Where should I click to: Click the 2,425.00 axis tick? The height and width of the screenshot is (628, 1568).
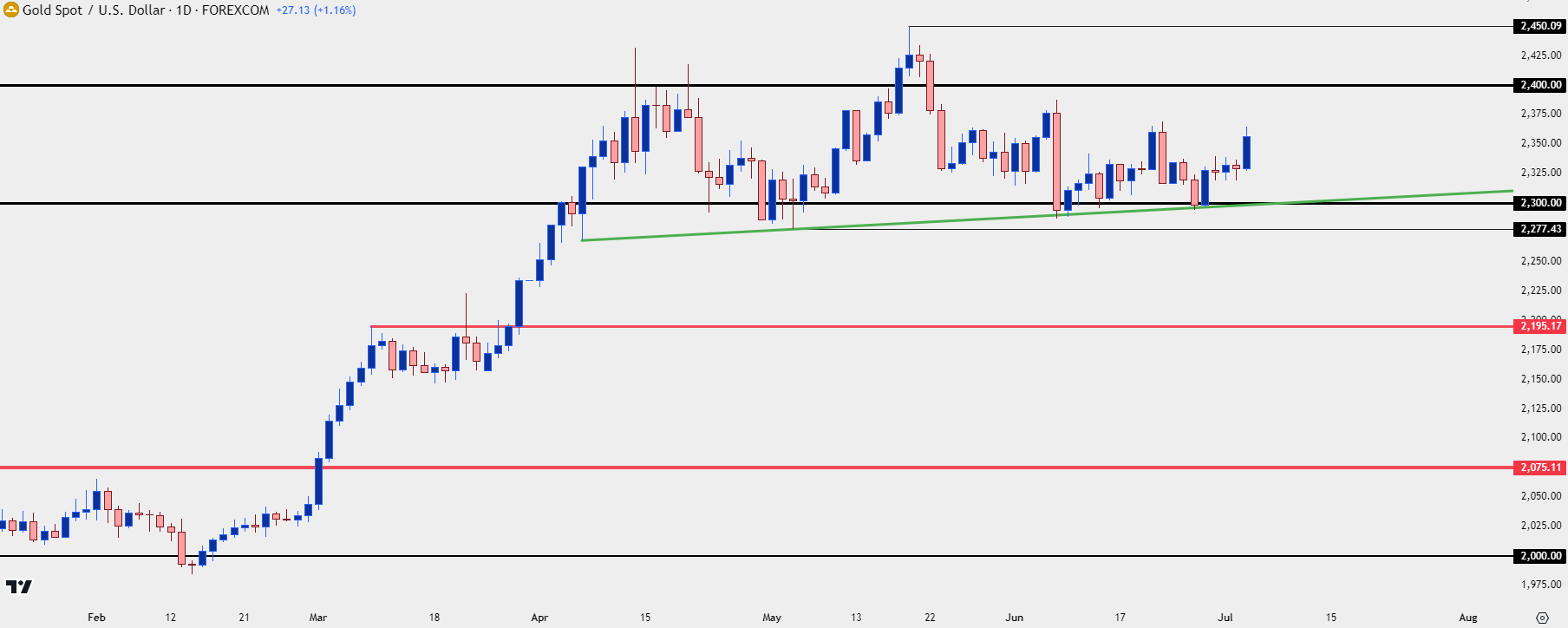coord(1541,56)
